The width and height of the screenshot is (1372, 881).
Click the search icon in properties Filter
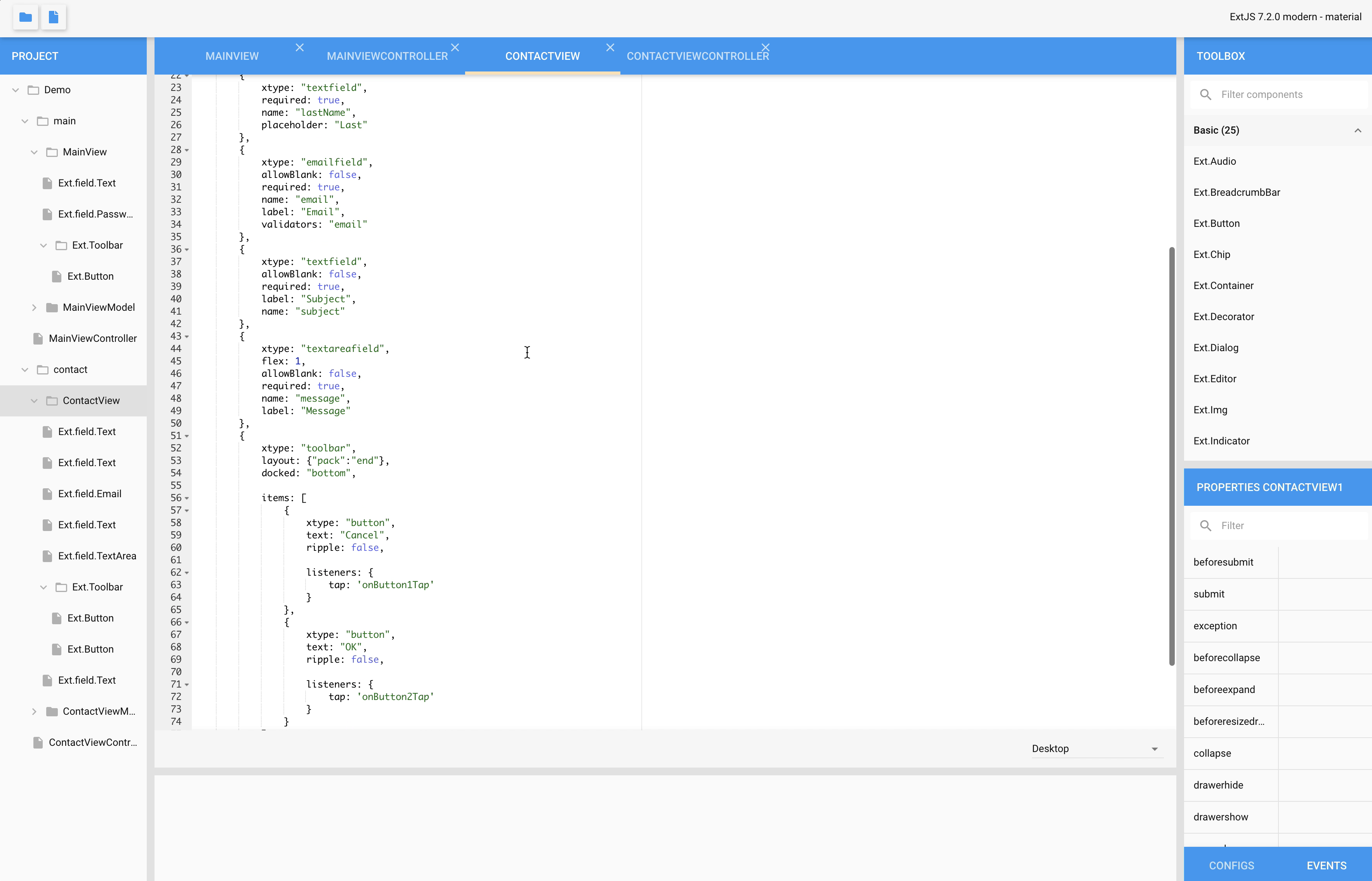1206,525
